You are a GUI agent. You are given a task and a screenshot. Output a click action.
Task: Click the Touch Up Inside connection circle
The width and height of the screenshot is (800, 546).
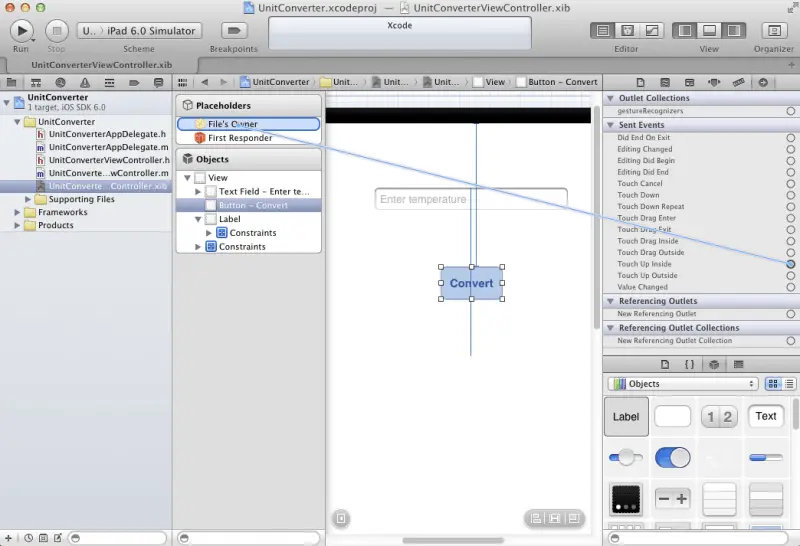[x=790, y=264]
